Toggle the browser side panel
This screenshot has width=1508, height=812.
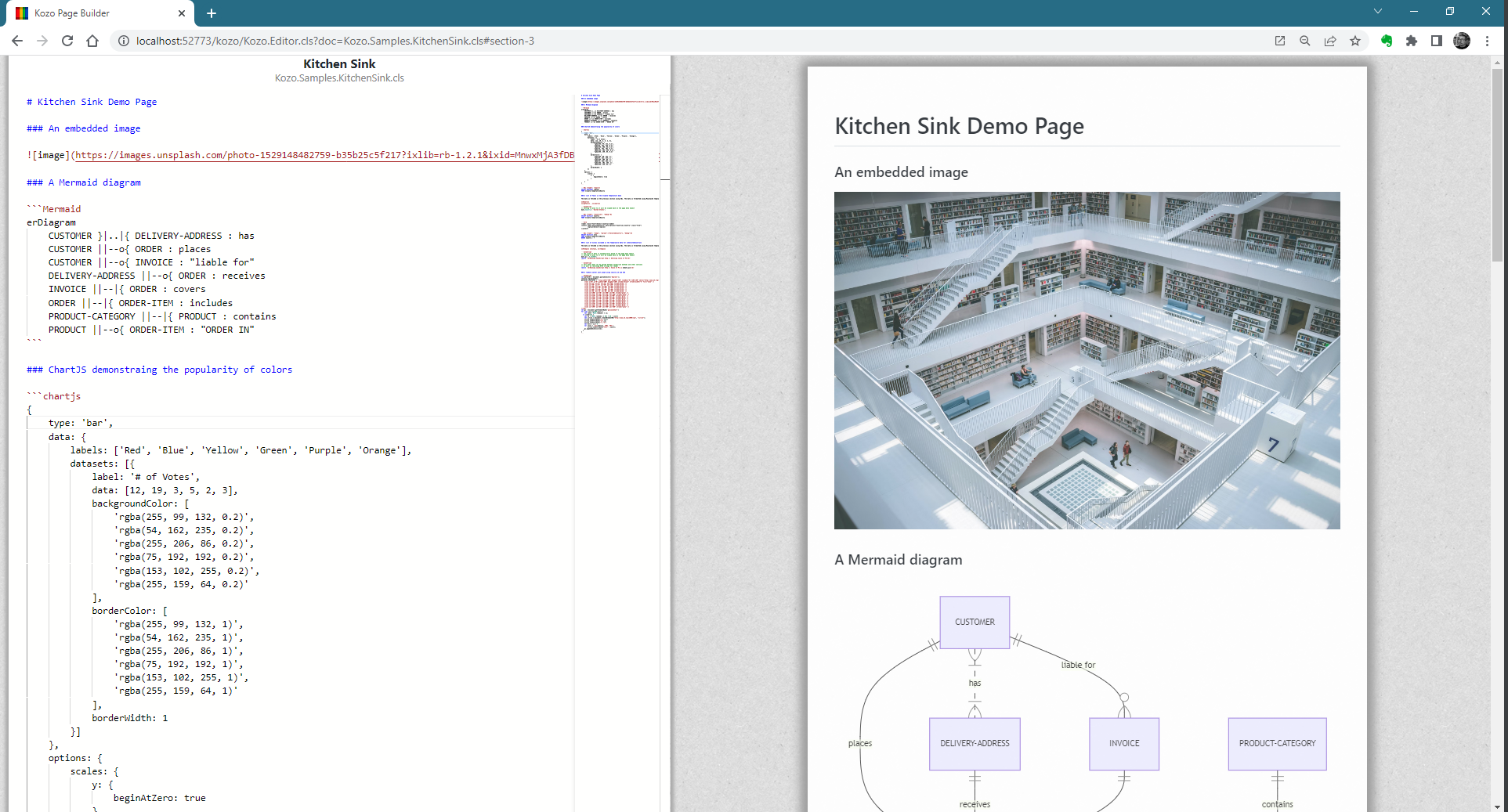[1437, 41]
